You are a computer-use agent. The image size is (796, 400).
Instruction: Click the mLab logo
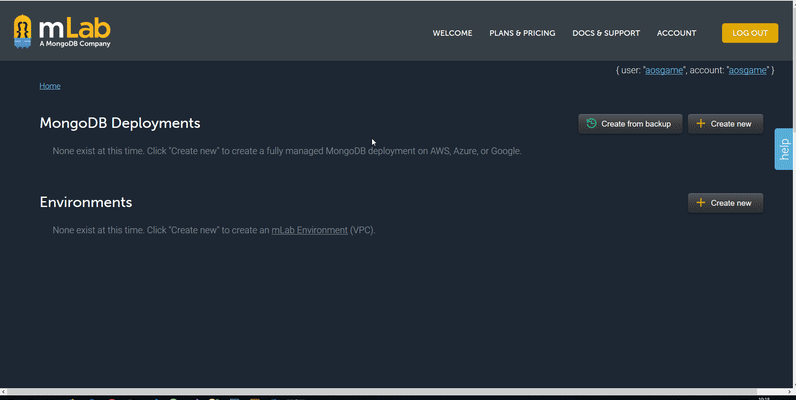(x=62, y=32)
